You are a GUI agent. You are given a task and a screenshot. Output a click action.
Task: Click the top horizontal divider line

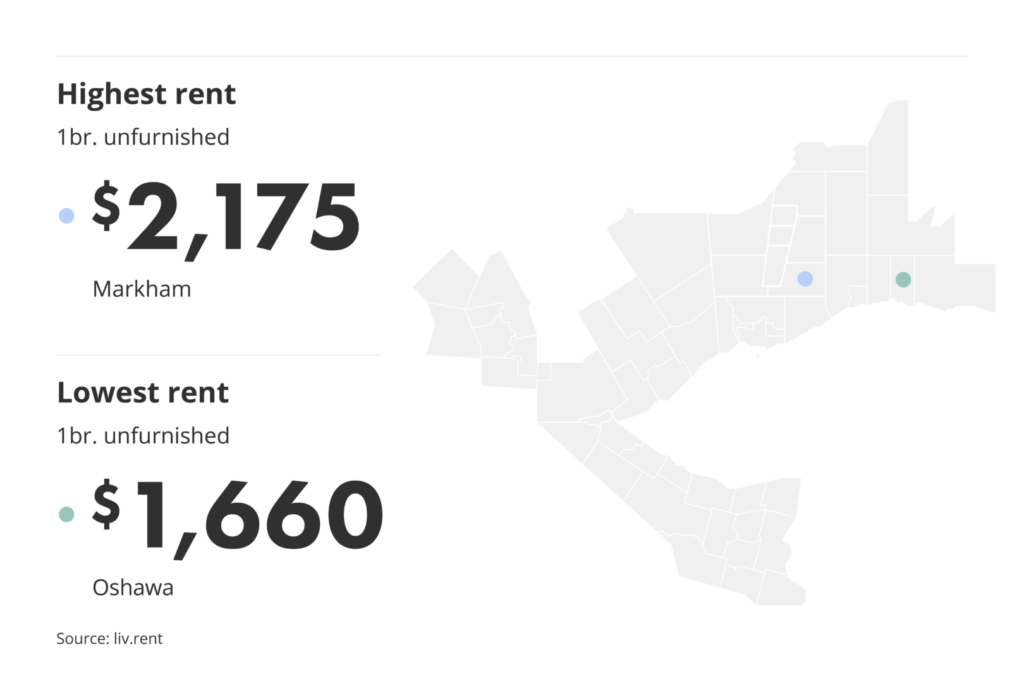point(511,56)
